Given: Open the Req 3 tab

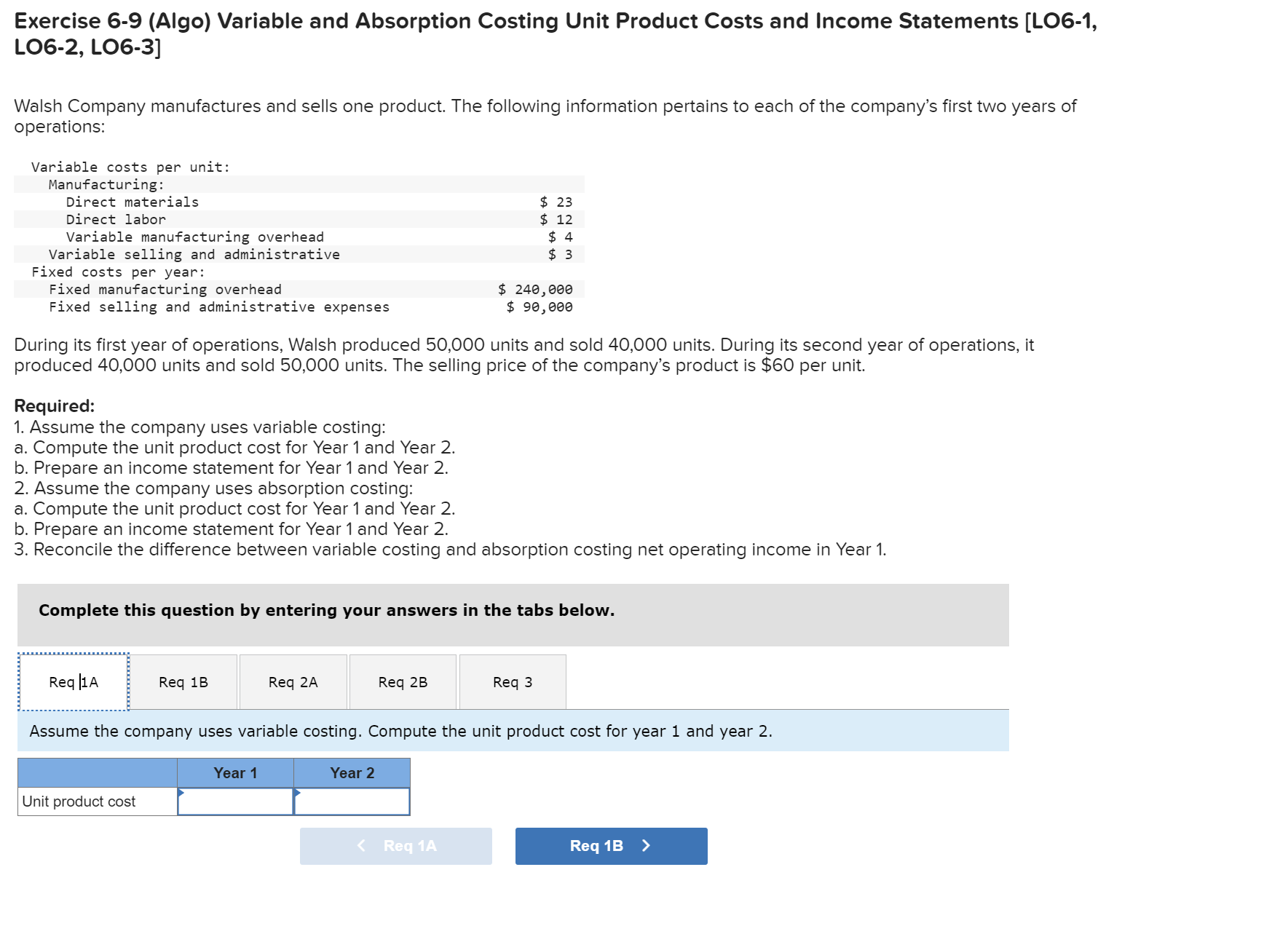Looking at the screenshot, I should pyautogui.click(x=512, y=682).
